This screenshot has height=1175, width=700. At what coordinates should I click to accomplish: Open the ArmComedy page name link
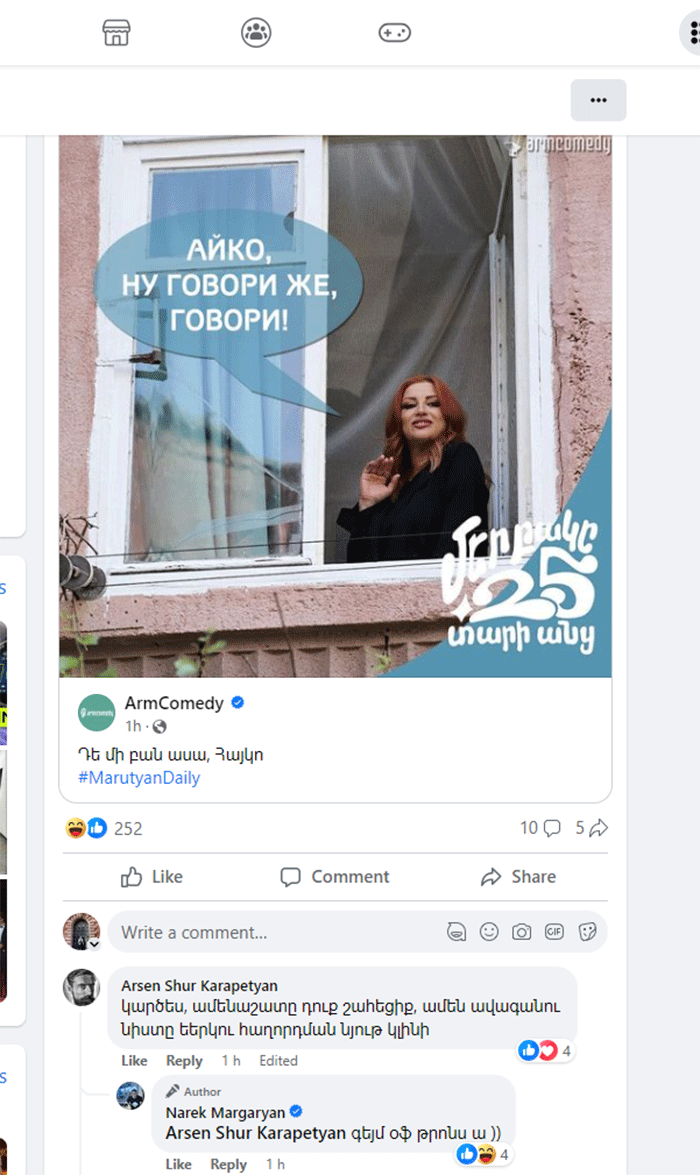pos(174,703)
